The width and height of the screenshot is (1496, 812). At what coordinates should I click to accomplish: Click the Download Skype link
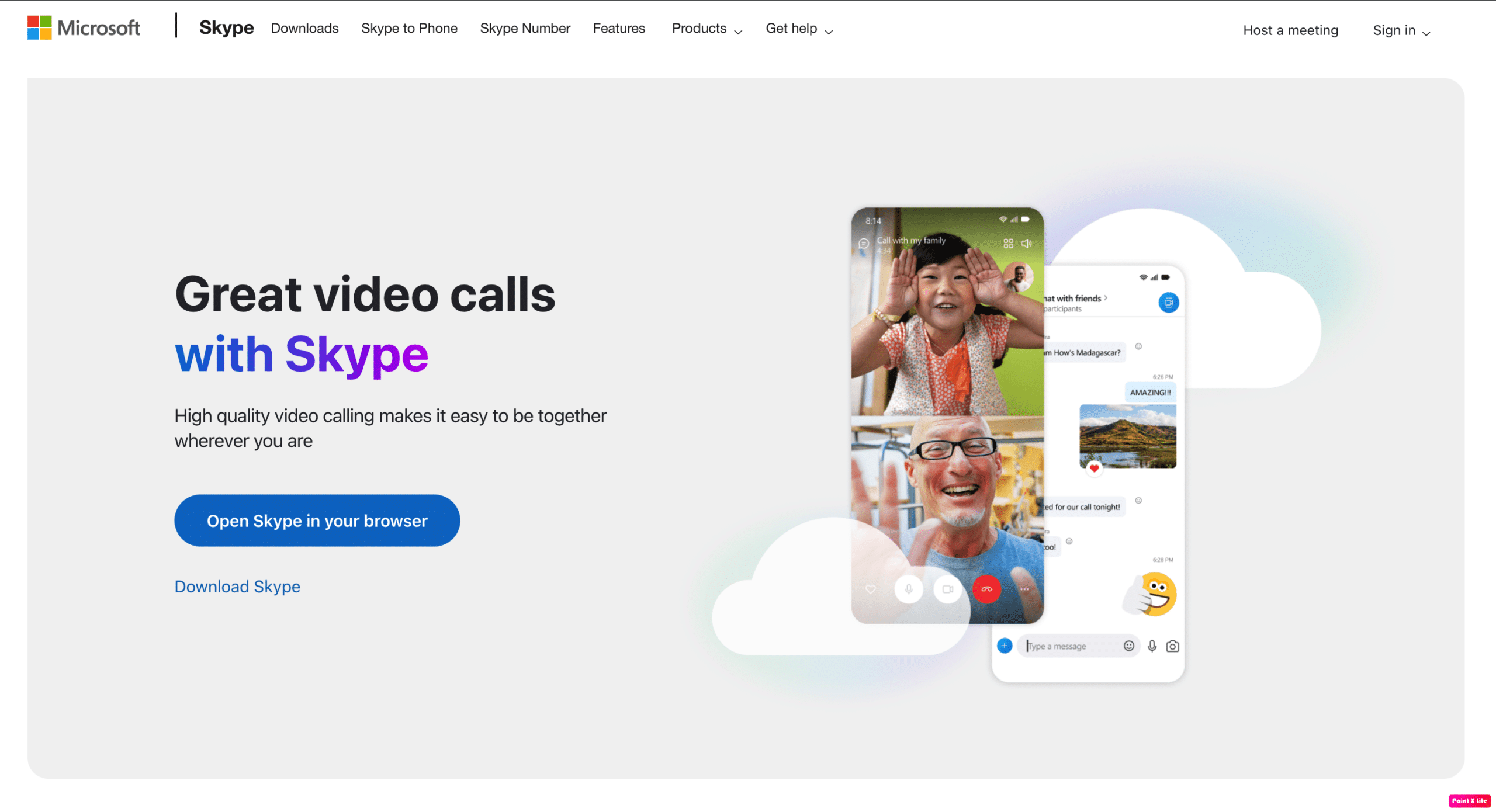coord(237,586)
